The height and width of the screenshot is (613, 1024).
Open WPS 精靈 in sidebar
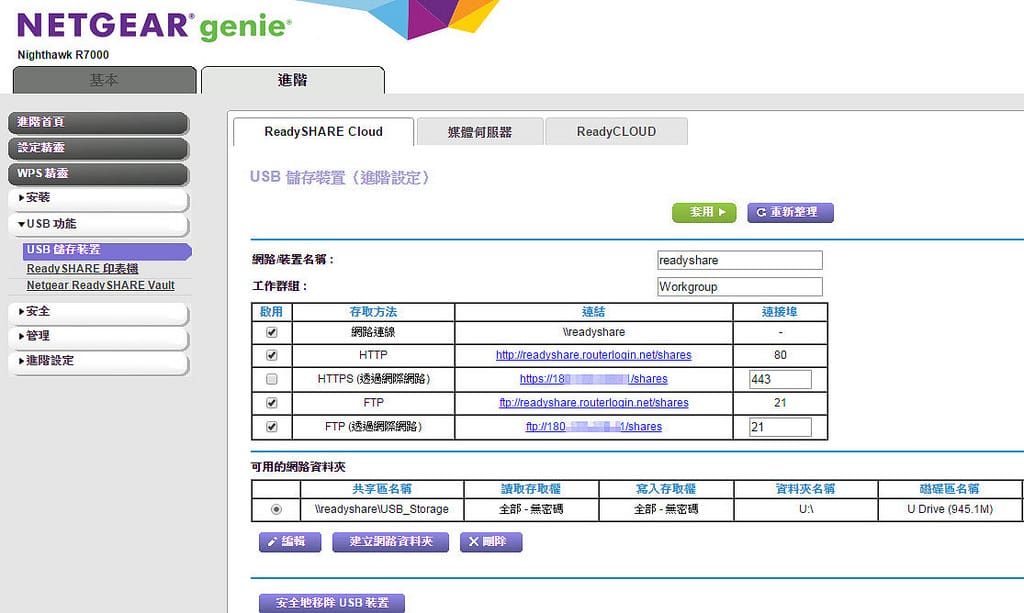[99, 173]
